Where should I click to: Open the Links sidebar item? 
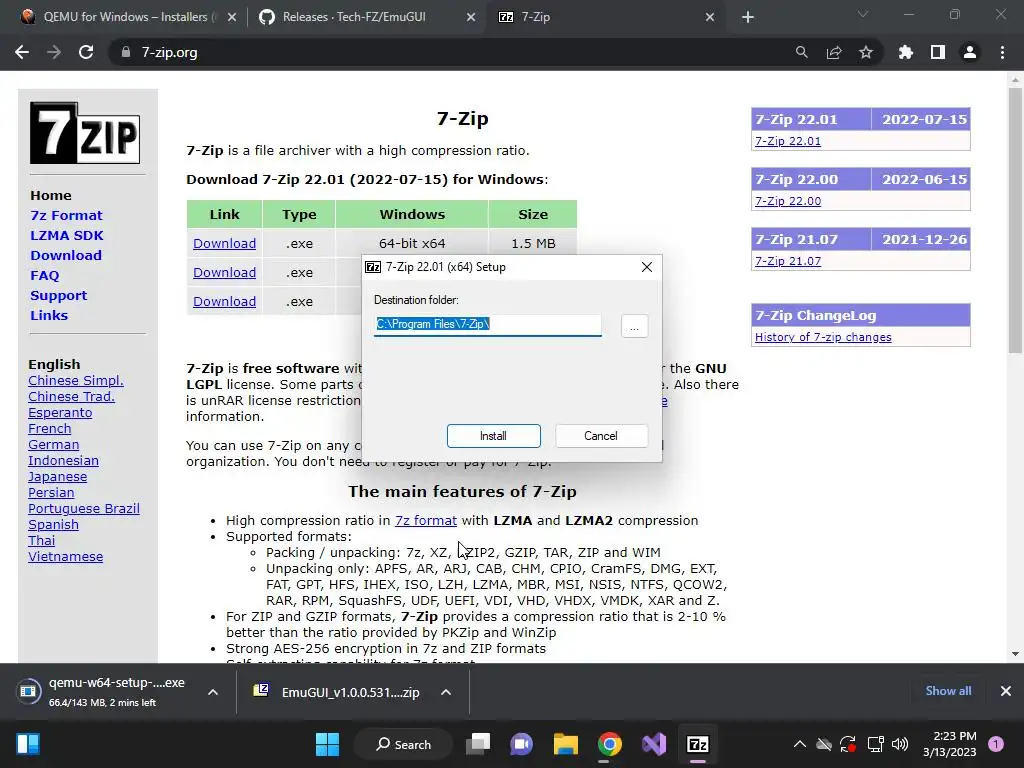pos(49,315)
